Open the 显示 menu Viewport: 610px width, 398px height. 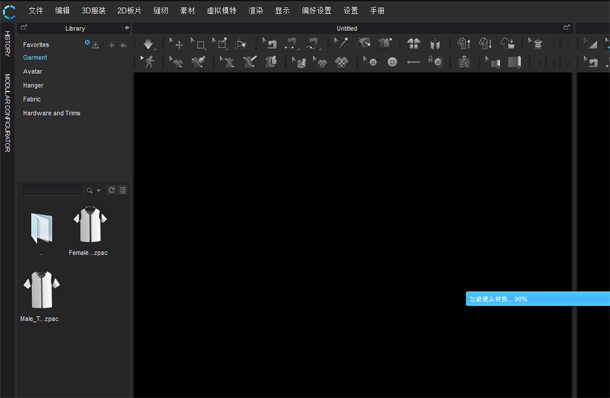[282, 11]
